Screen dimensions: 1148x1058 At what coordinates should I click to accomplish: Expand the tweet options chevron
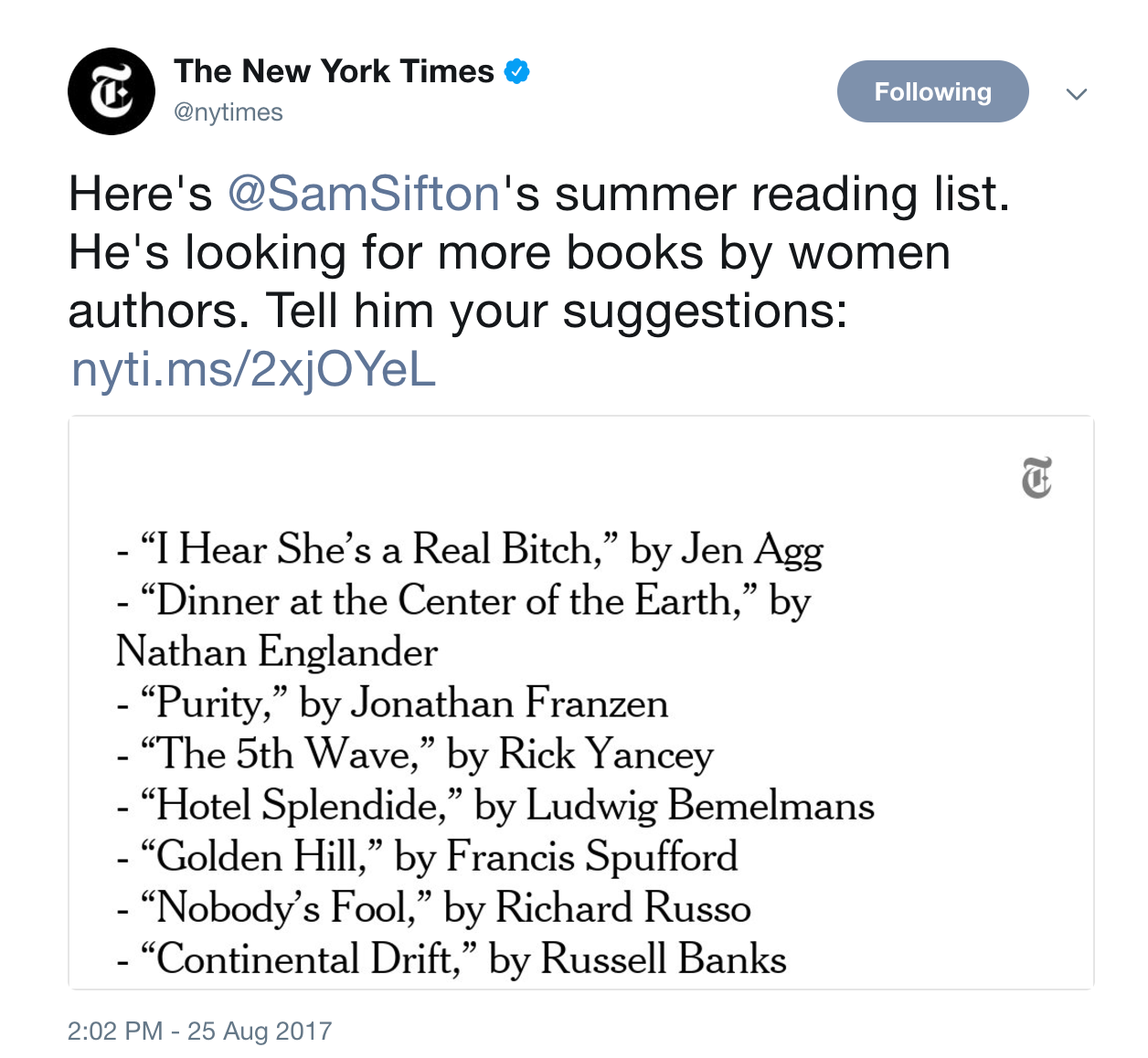click(1077, 94)
